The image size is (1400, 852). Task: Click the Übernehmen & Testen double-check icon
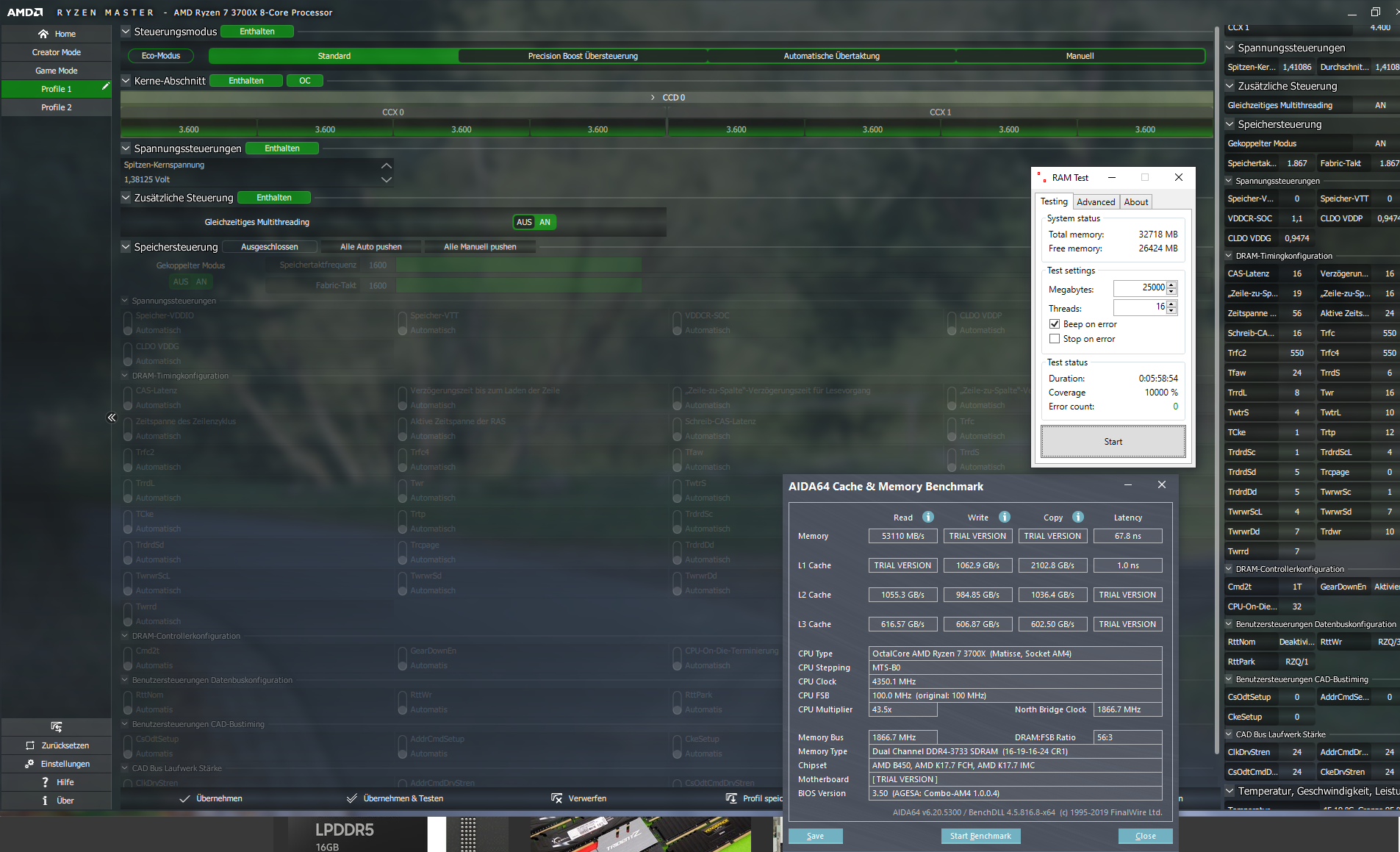[352, 798]
